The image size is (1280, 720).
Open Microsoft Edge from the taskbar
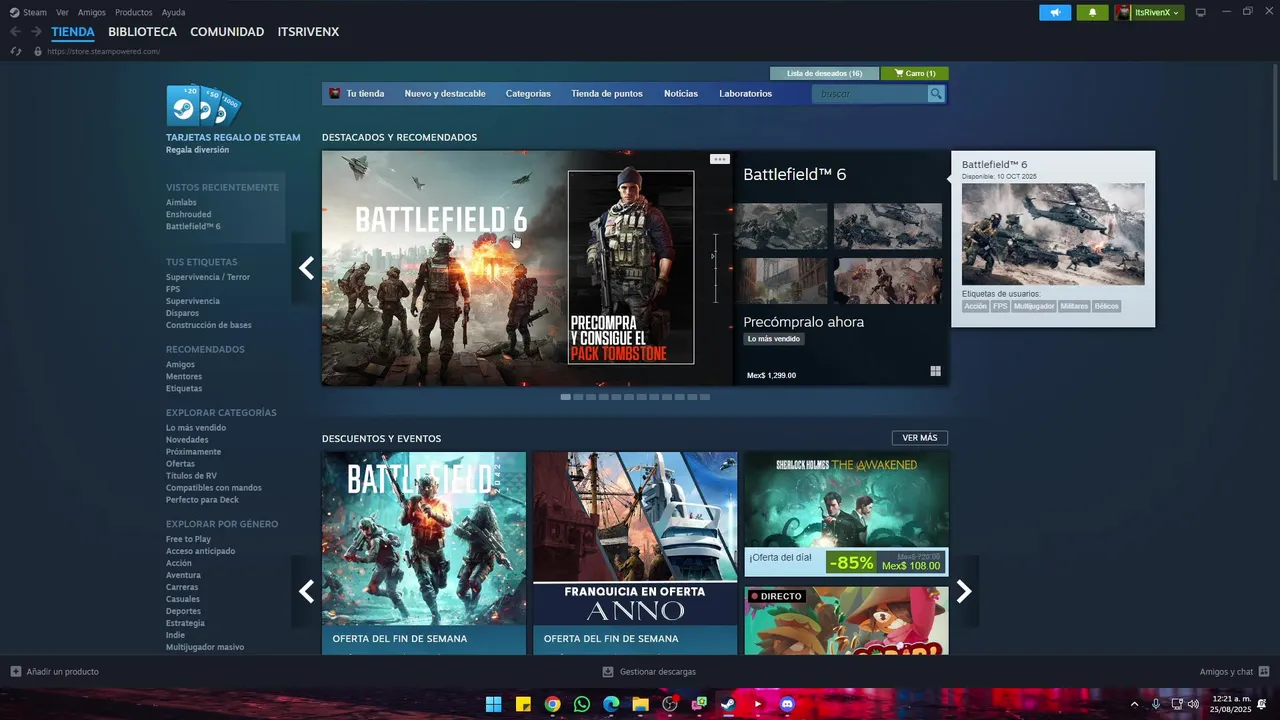tap(611, 704)
